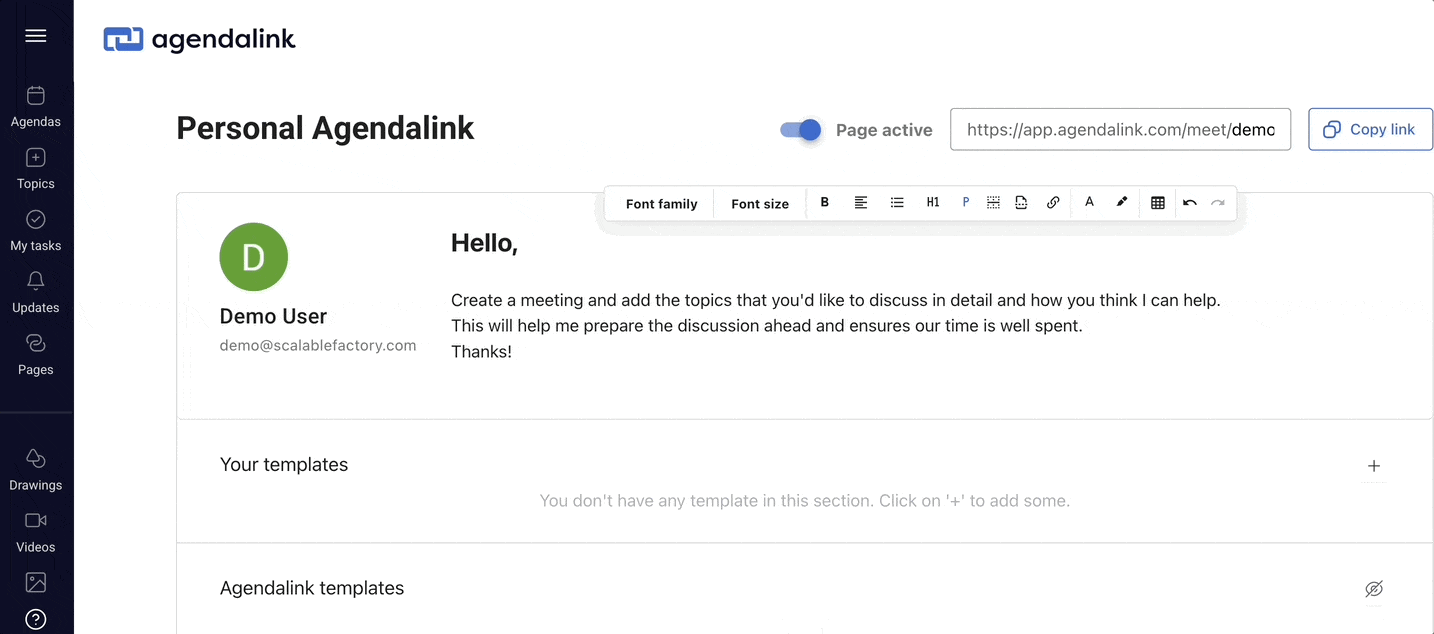Screen dimensions: 1434x634
Task: Copy link to the personal page
Action: (x=1370, y=130)
